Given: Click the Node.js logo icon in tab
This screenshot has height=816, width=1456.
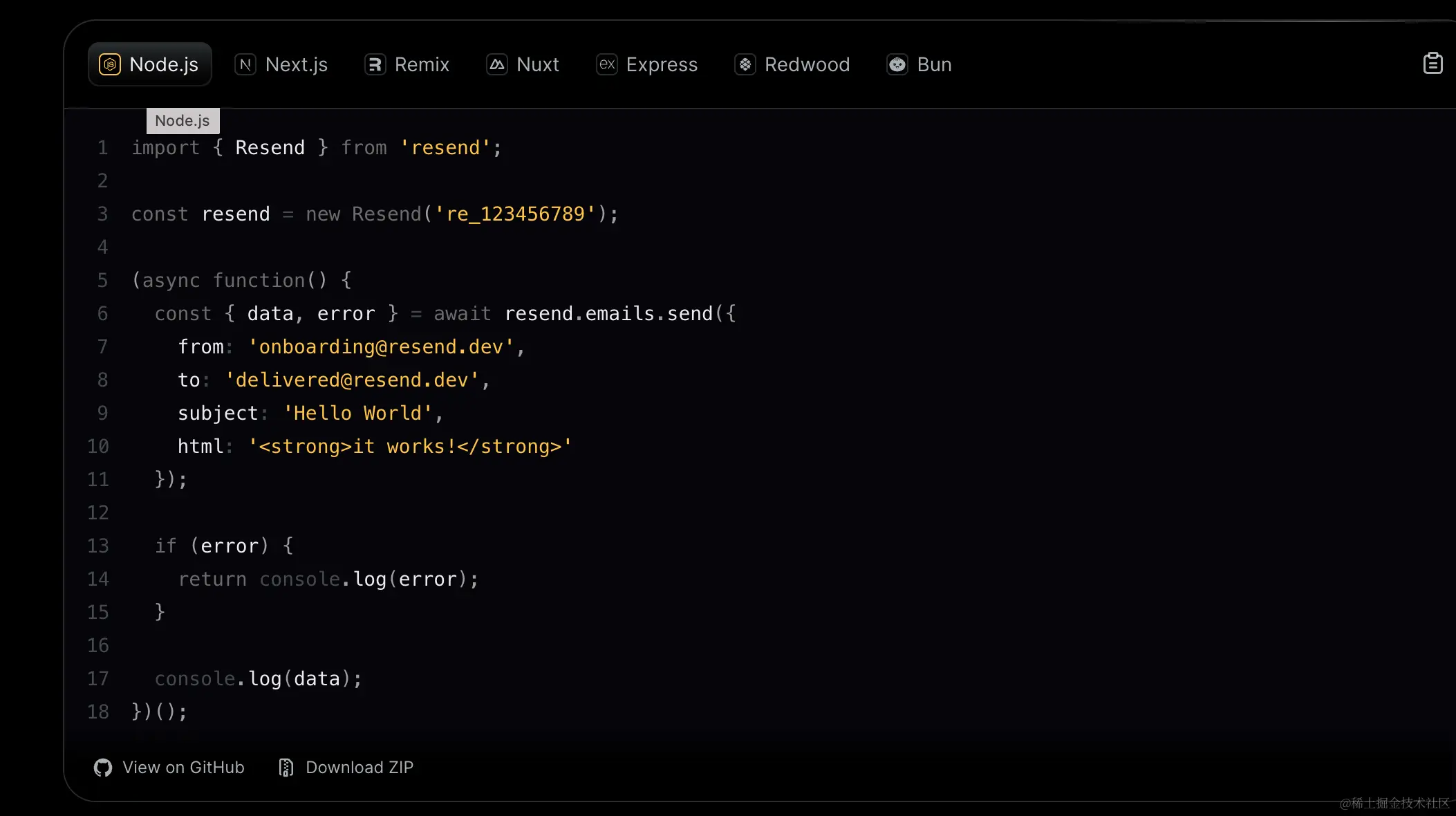Looking at the screenshot, I should 110,64.
